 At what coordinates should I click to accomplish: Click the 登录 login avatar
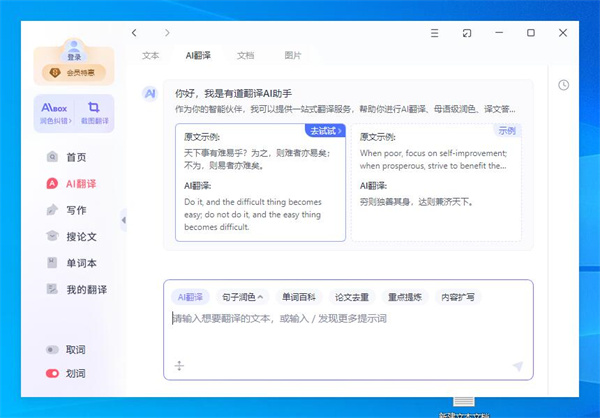click(74, 49)
